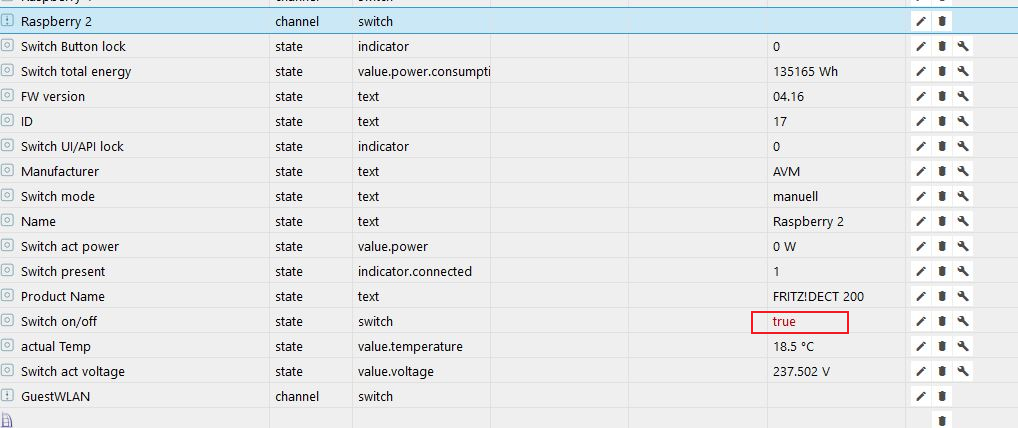Click the Switch Button lock value 0

(777, 47)
